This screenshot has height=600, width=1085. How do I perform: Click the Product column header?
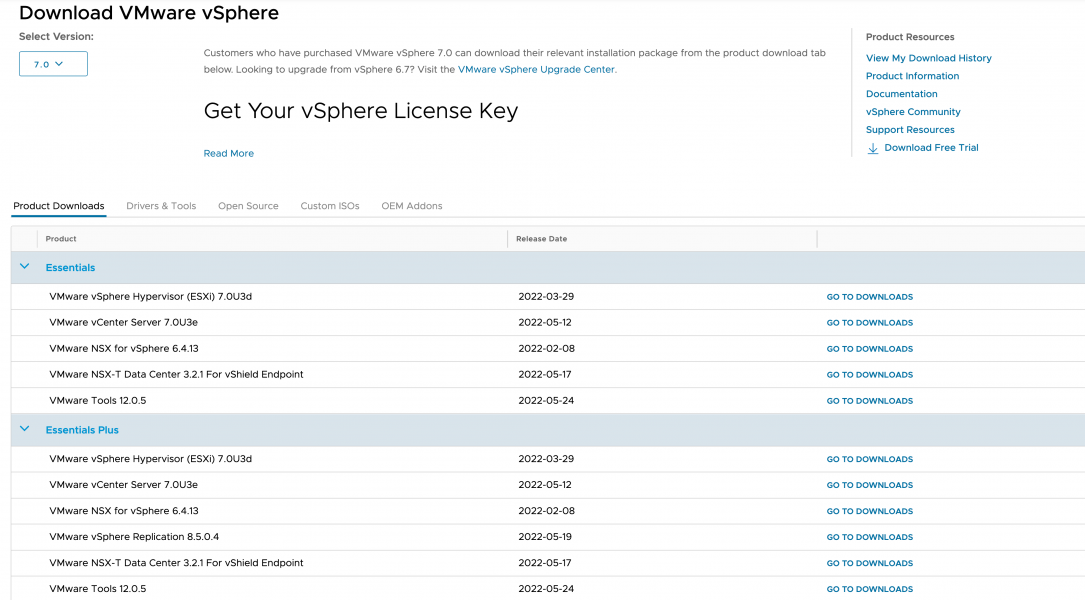(x=61, y=239)
